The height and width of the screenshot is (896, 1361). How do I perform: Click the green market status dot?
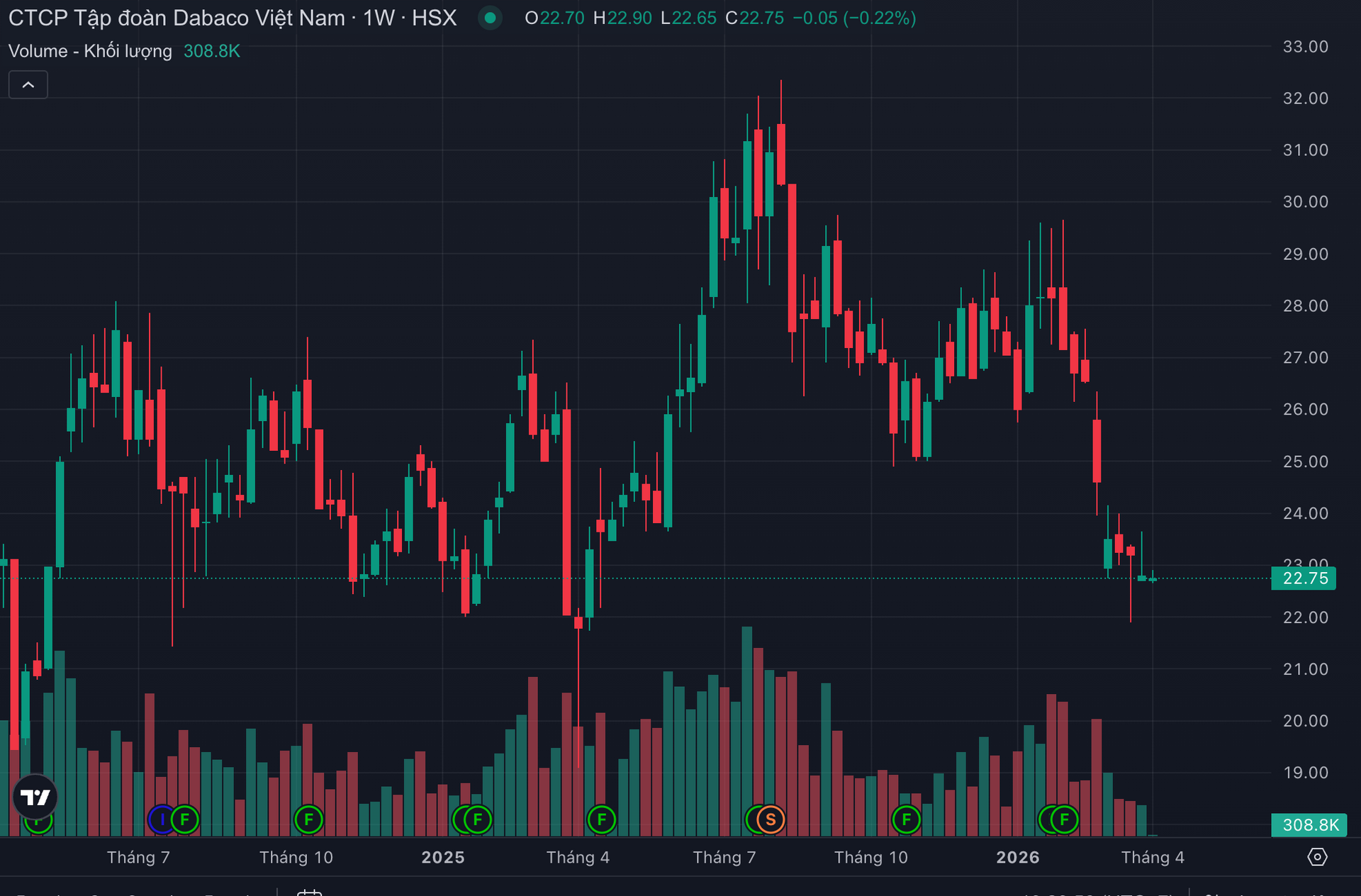[490, 18]
